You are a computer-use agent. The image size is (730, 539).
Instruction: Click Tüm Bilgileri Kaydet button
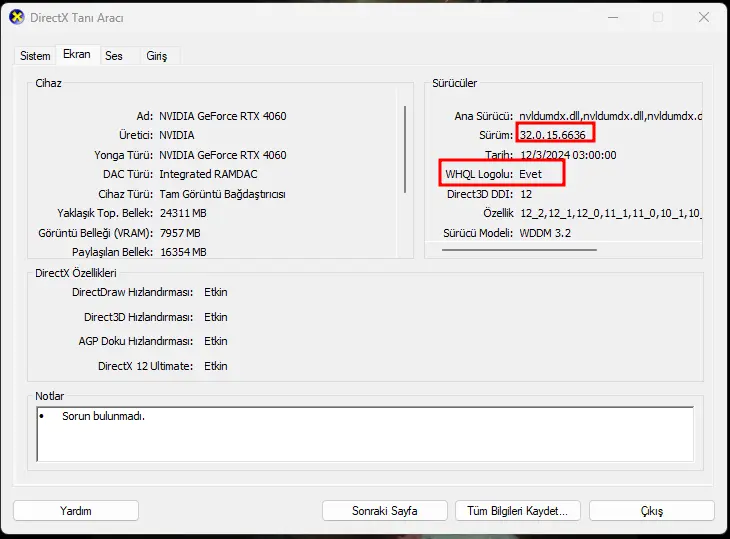pos(518,511)
